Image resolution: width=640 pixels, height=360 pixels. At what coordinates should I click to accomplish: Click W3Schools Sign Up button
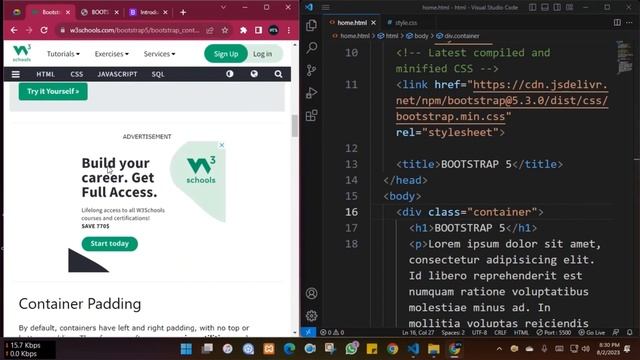pyautogui.click(x=226, y=54)
